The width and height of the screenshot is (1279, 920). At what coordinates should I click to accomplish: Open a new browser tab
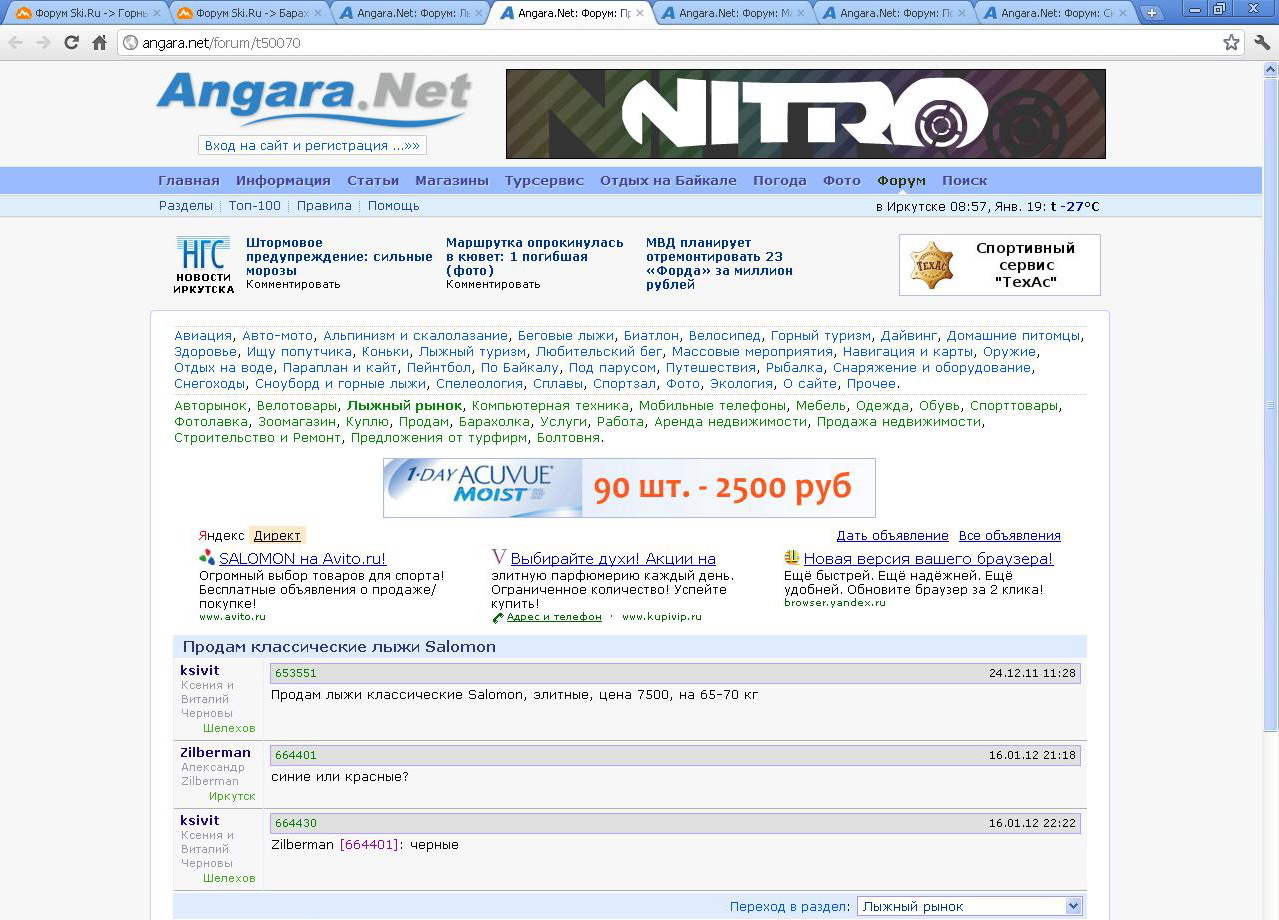coord(1152,13)
